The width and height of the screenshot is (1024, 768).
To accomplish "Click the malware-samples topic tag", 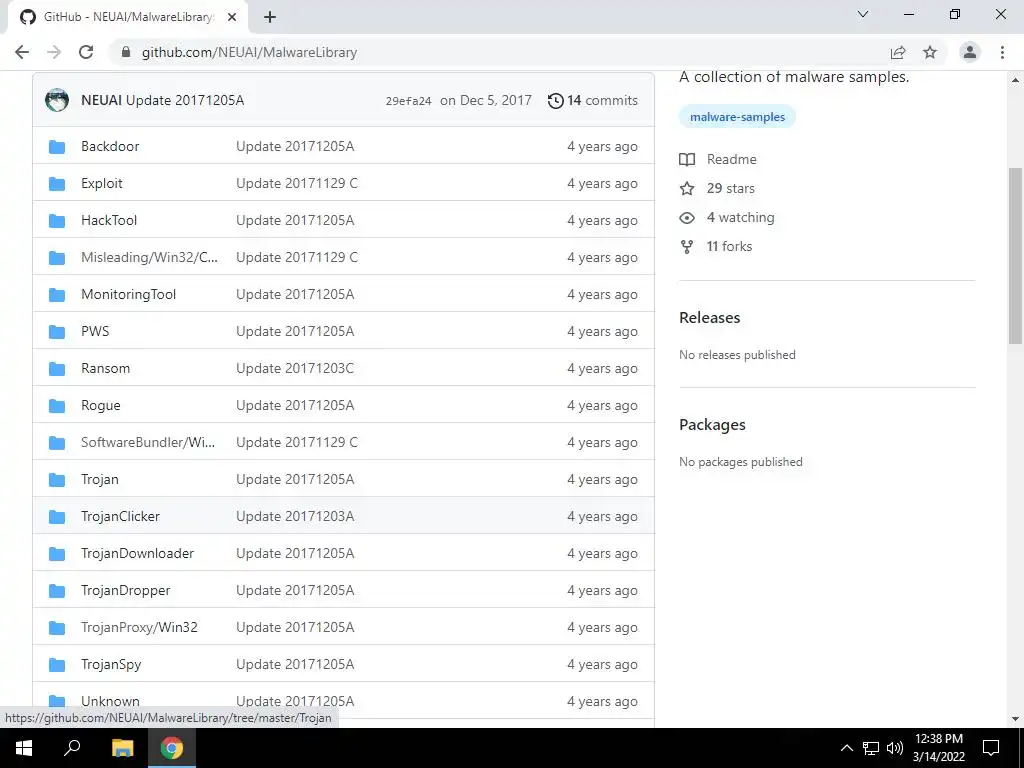I will tap(737, 117).
